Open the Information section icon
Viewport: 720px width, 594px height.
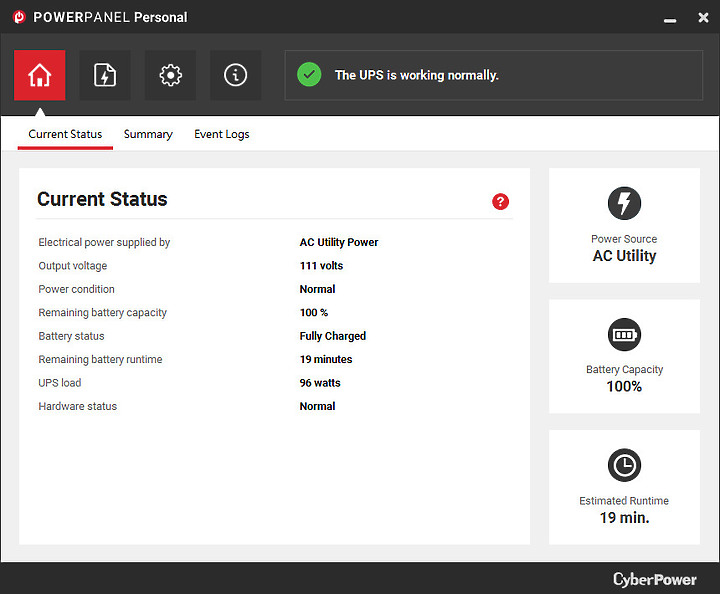click(236, 75)
